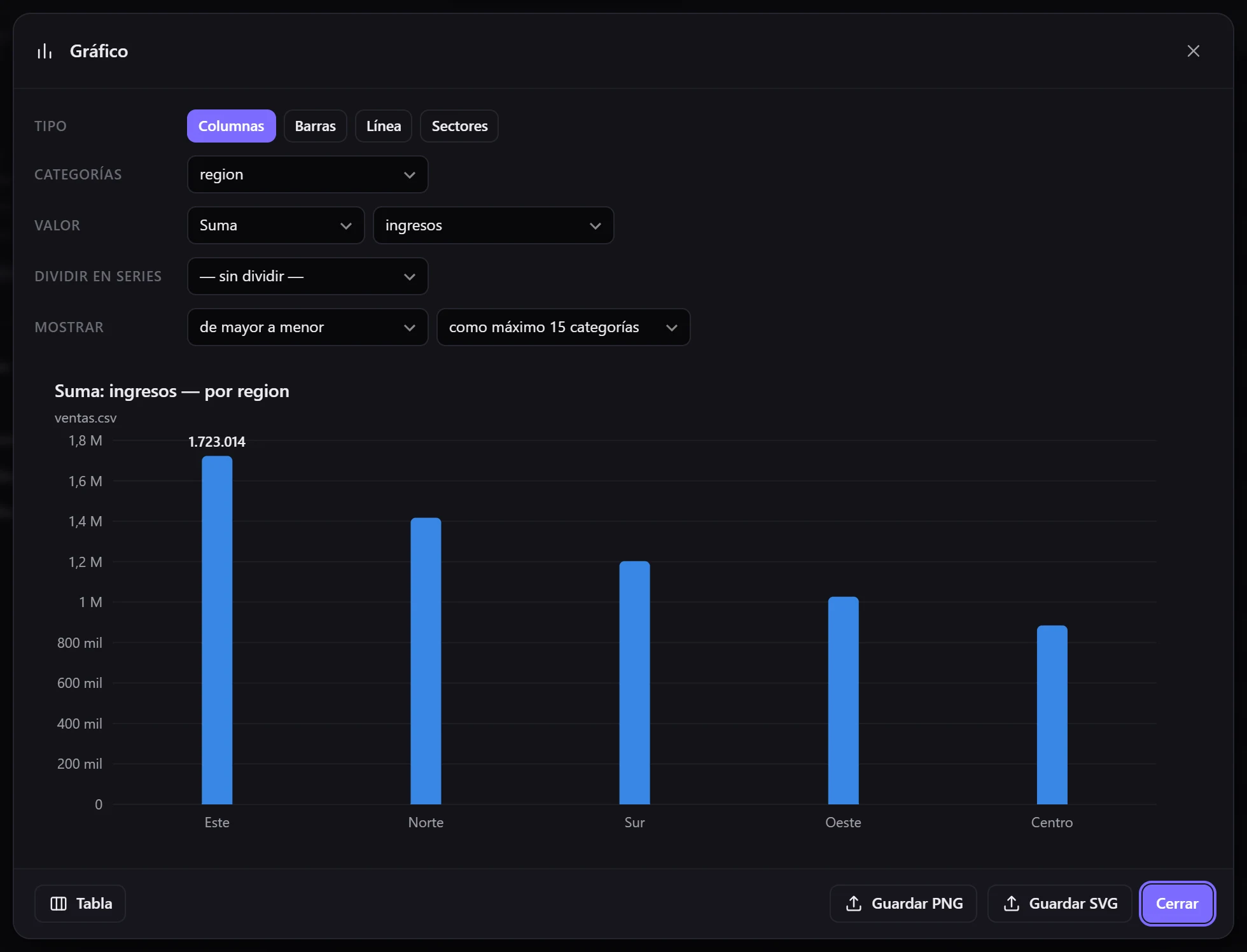The height and width of the screenshot is (952, 1247).
Task: Click the Tabla button
Action: pos(80,904)
